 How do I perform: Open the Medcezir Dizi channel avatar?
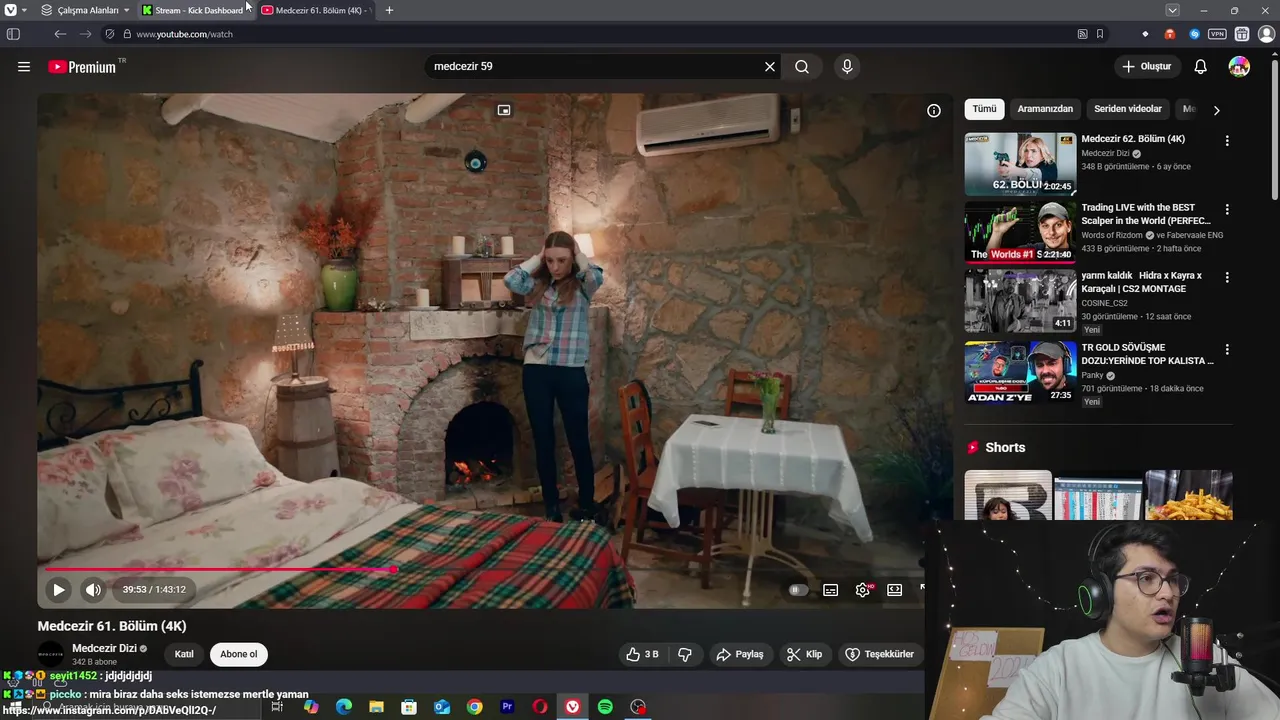point(51,654)
